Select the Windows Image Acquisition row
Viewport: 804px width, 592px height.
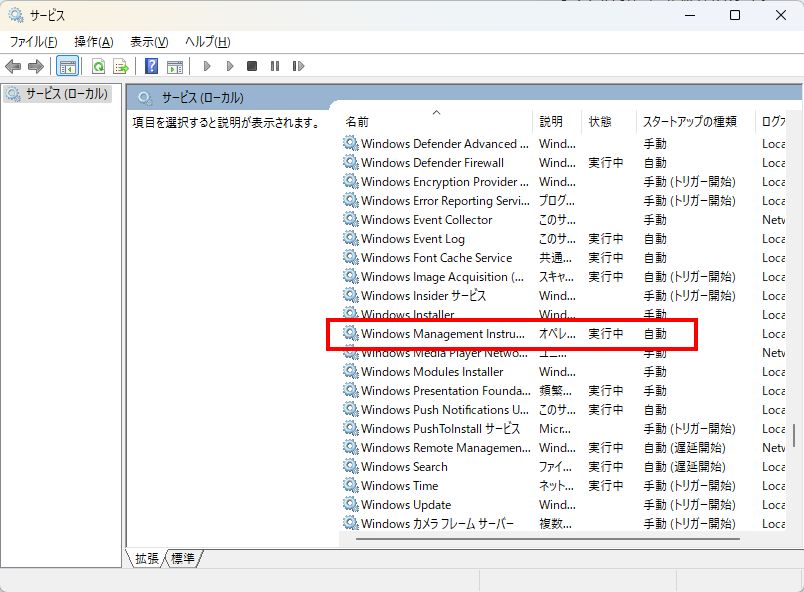point(563,276)
